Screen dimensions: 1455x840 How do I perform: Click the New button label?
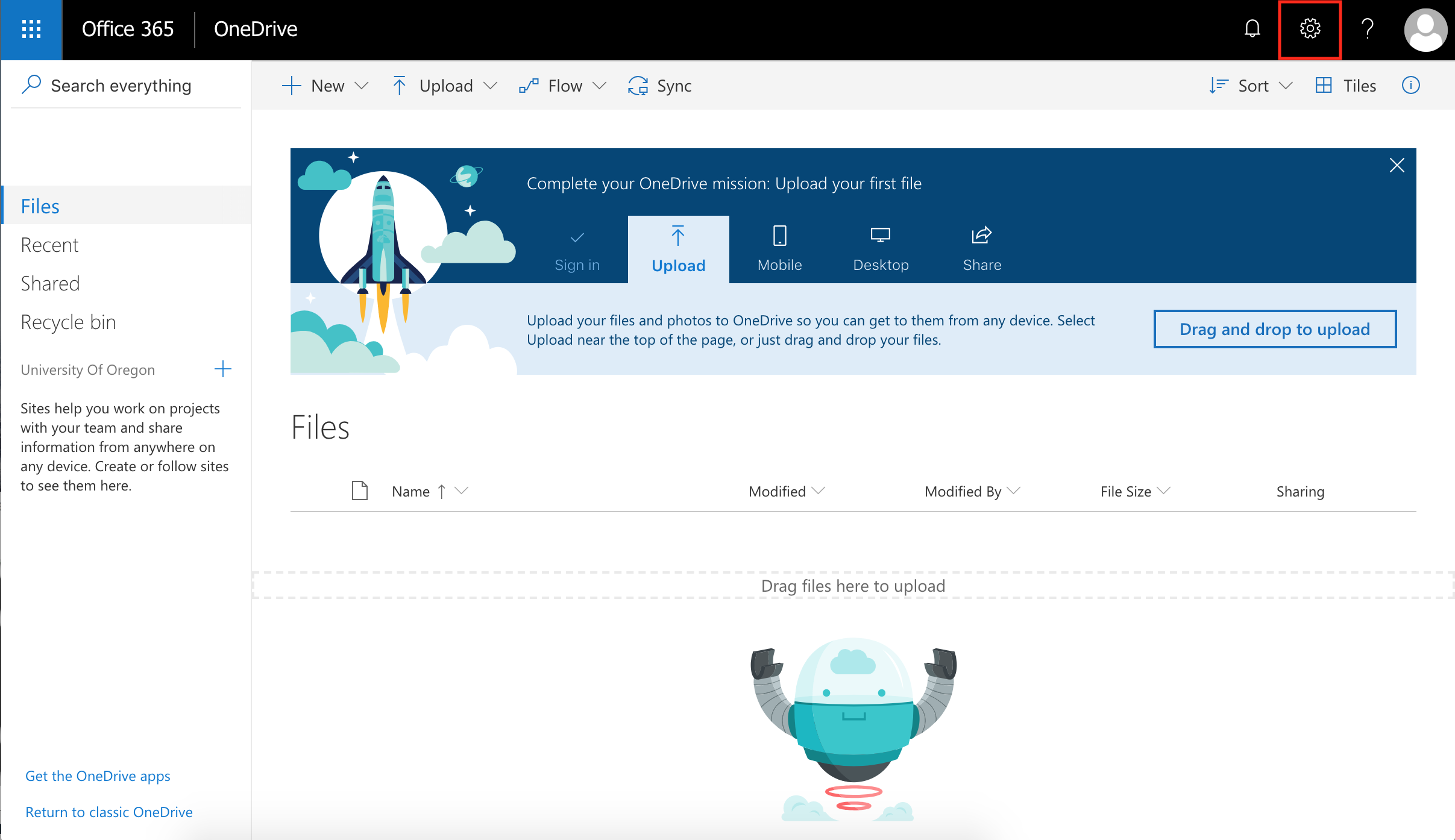tap(328, 86)
